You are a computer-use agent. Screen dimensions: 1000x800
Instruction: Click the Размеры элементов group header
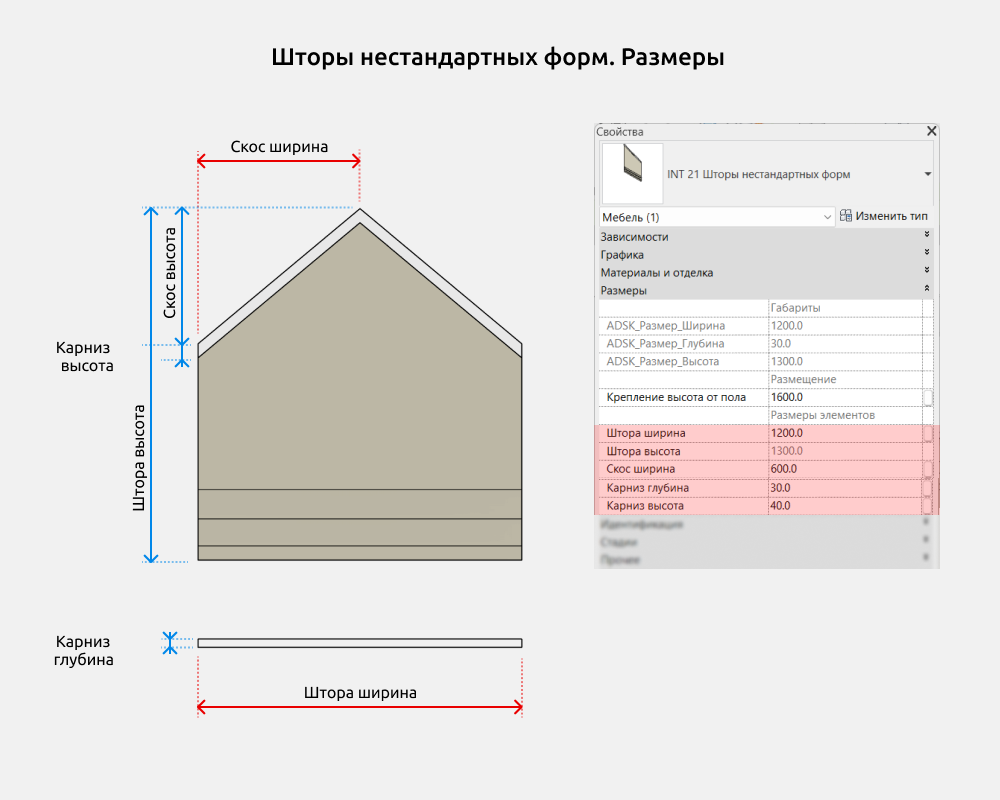coord(822,415)
